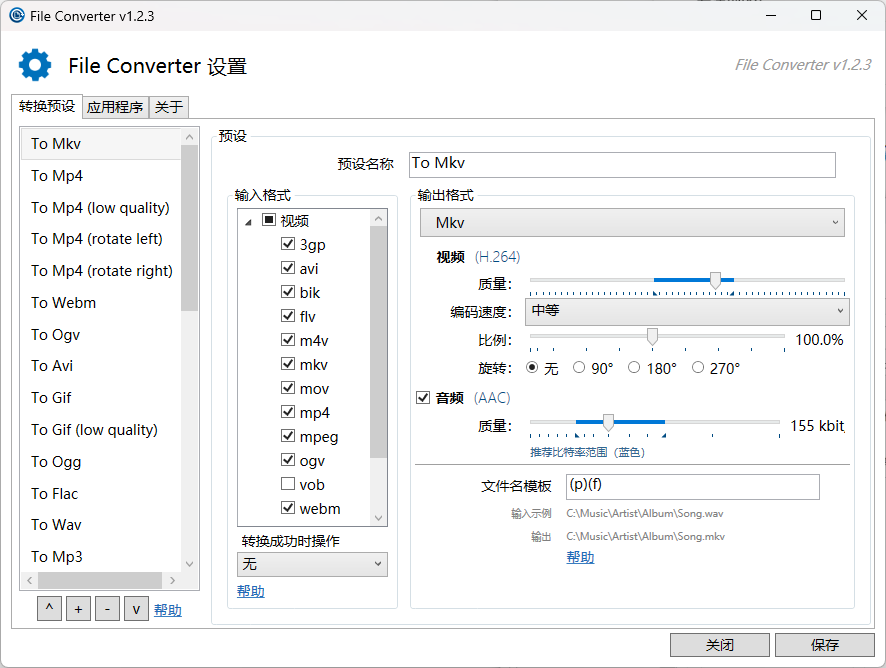The image size is (886, 668).
Task: Select the 180° rotation option
Action: (x=634, y=367)
